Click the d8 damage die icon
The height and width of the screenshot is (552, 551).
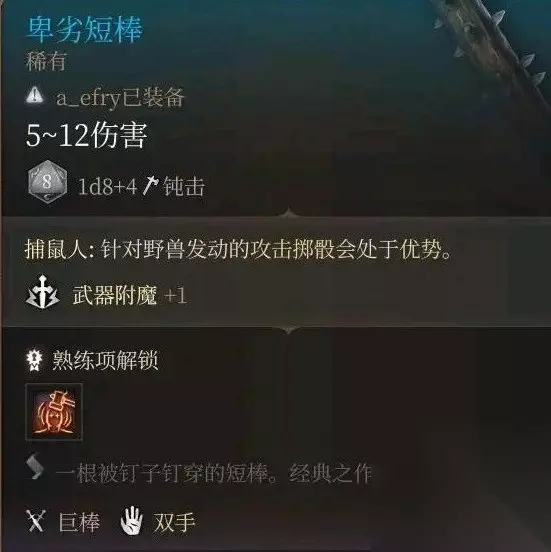pos(47,182)
